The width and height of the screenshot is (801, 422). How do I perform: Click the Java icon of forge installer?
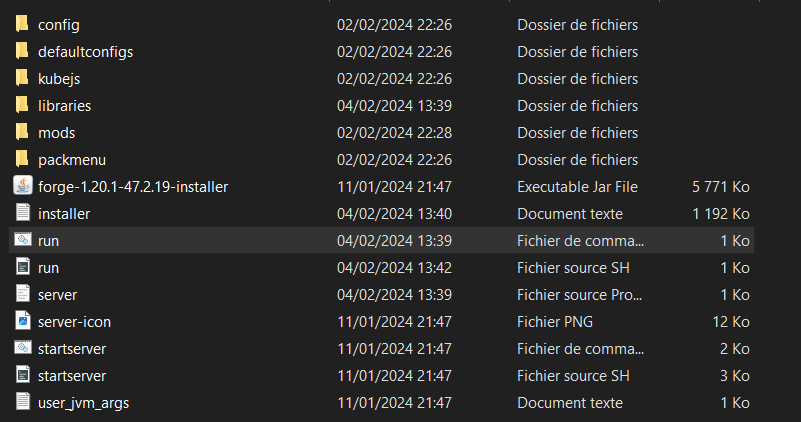22,186
